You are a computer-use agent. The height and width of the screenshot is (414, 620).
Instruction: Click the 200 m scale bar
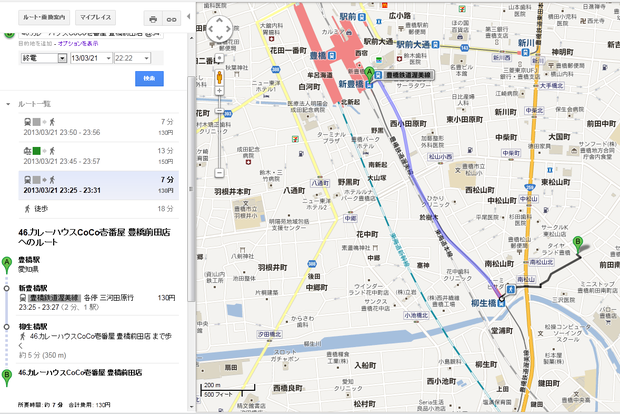coord(228,389)
